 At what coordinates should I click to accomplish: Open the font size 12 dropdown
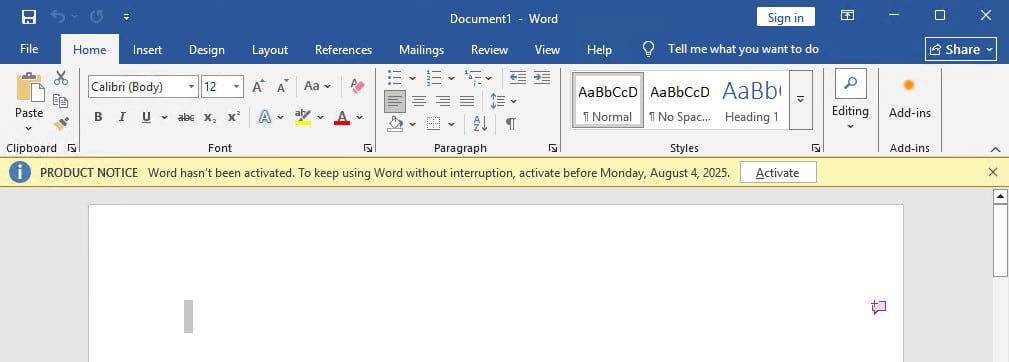237,86
